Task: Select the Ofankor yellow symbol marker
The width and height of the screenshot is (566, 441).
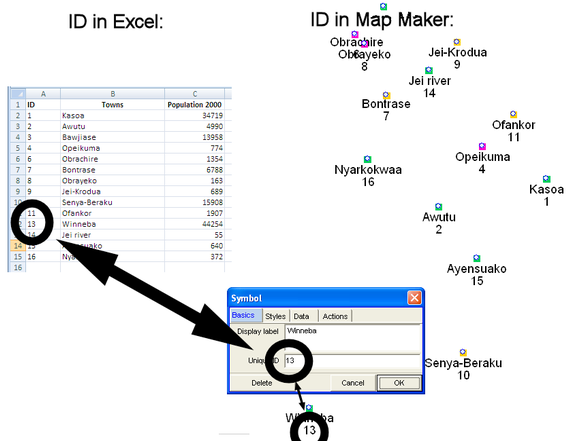Action: [513, 114]
